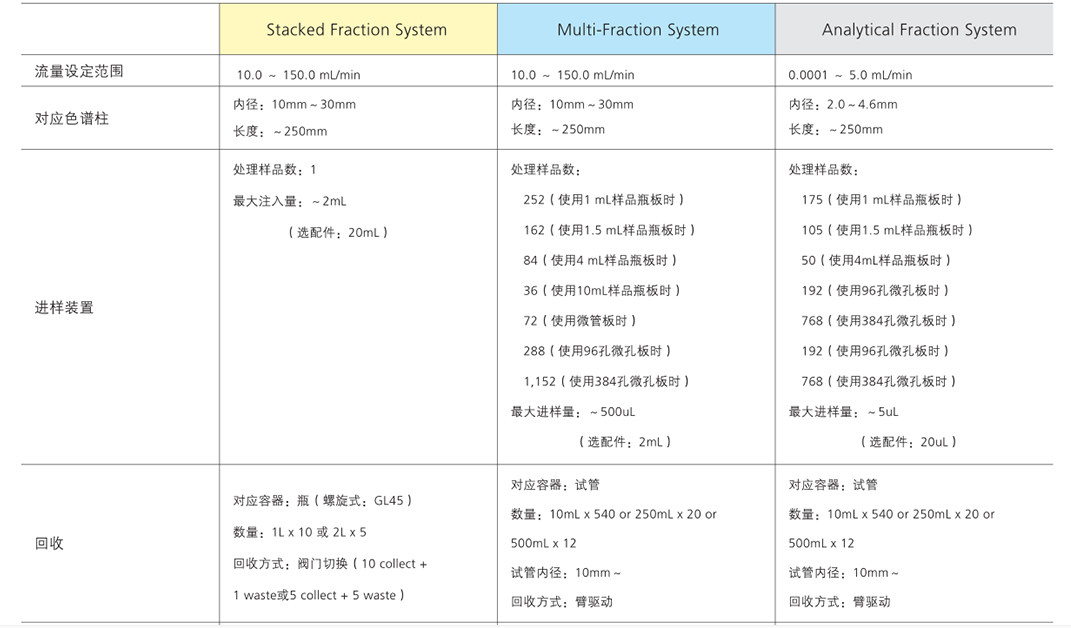Click 对应容器：瓶（螺旋式：GL45）text
The width and height of the screenshot is (1071, 628).
click(322, 500)
